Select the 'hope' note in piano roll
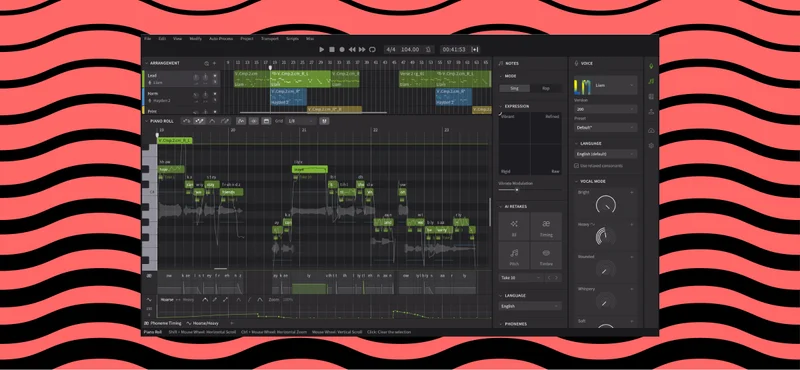Image resolution: width=800 pixels, height=370 pixels. coord(171,169)
